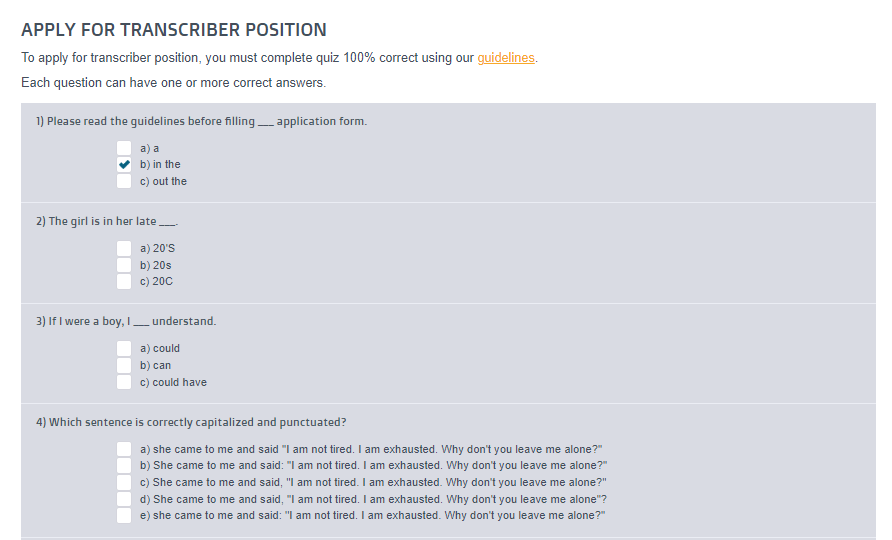This screenshot has width=892, height=540.
Task: Tick the 'c) 20C' checkbox
Action: coord(124,282)
